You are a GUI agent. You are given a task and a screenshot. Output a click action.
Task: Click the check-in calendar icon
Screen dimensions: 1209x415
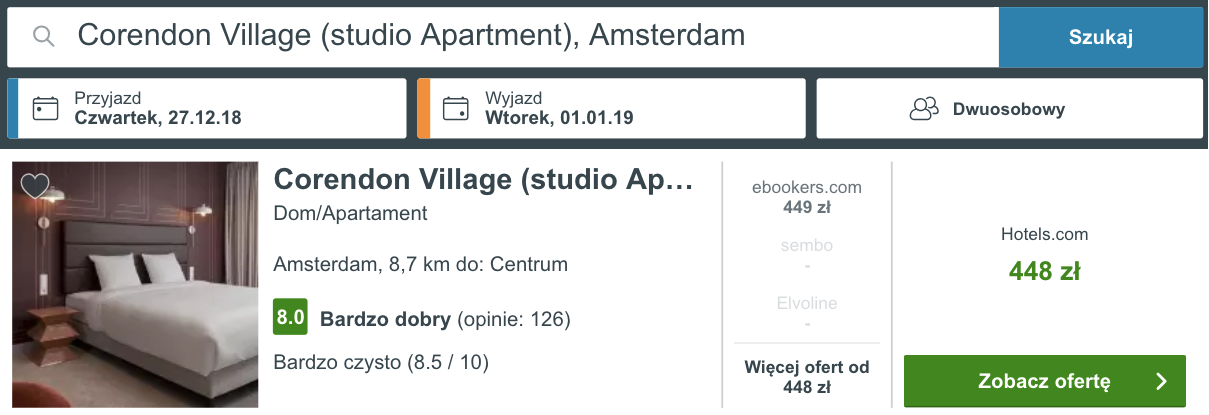tap(46, 108)
